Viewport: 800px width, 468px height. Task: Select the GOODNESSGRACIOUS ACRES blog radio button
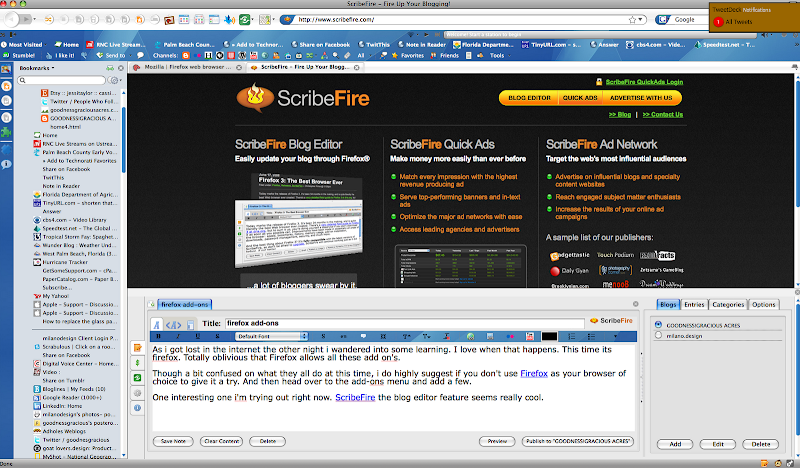(x=658, y=325)
